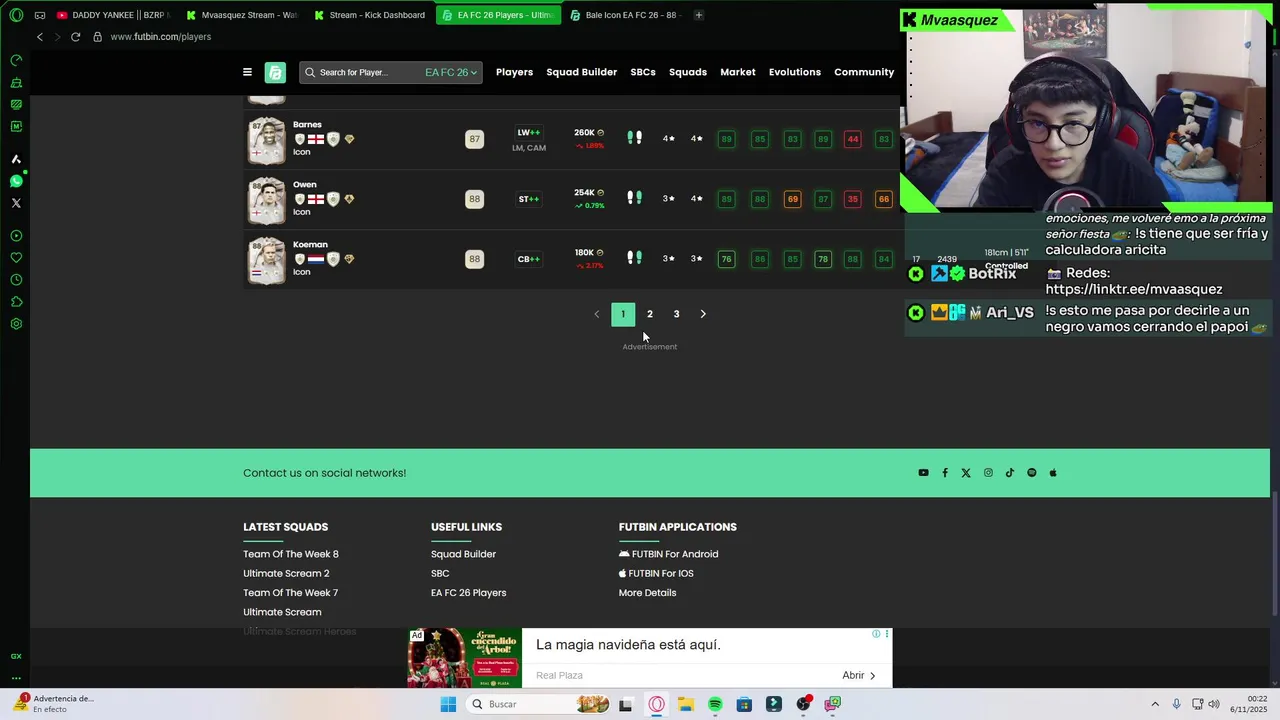Open Windows Start menu
The image size is (1280, 720).
tap(448, 704)
